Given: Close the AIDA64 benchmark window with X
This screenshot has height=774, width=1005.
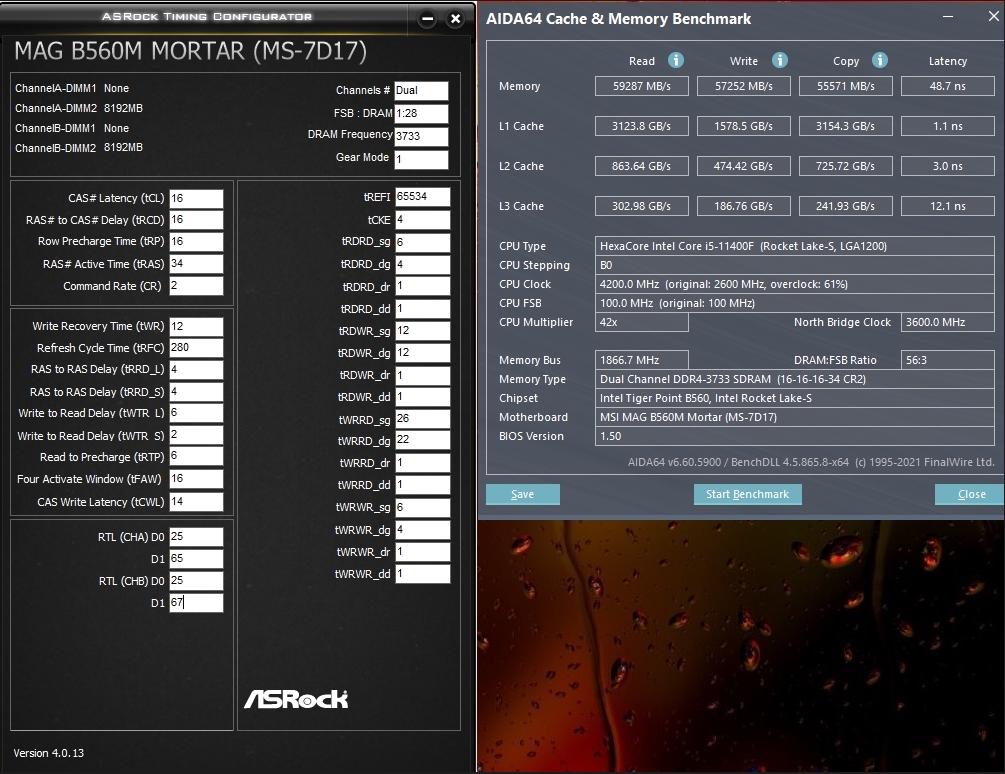Looking at the screenshot, I should tap(993, 16).
